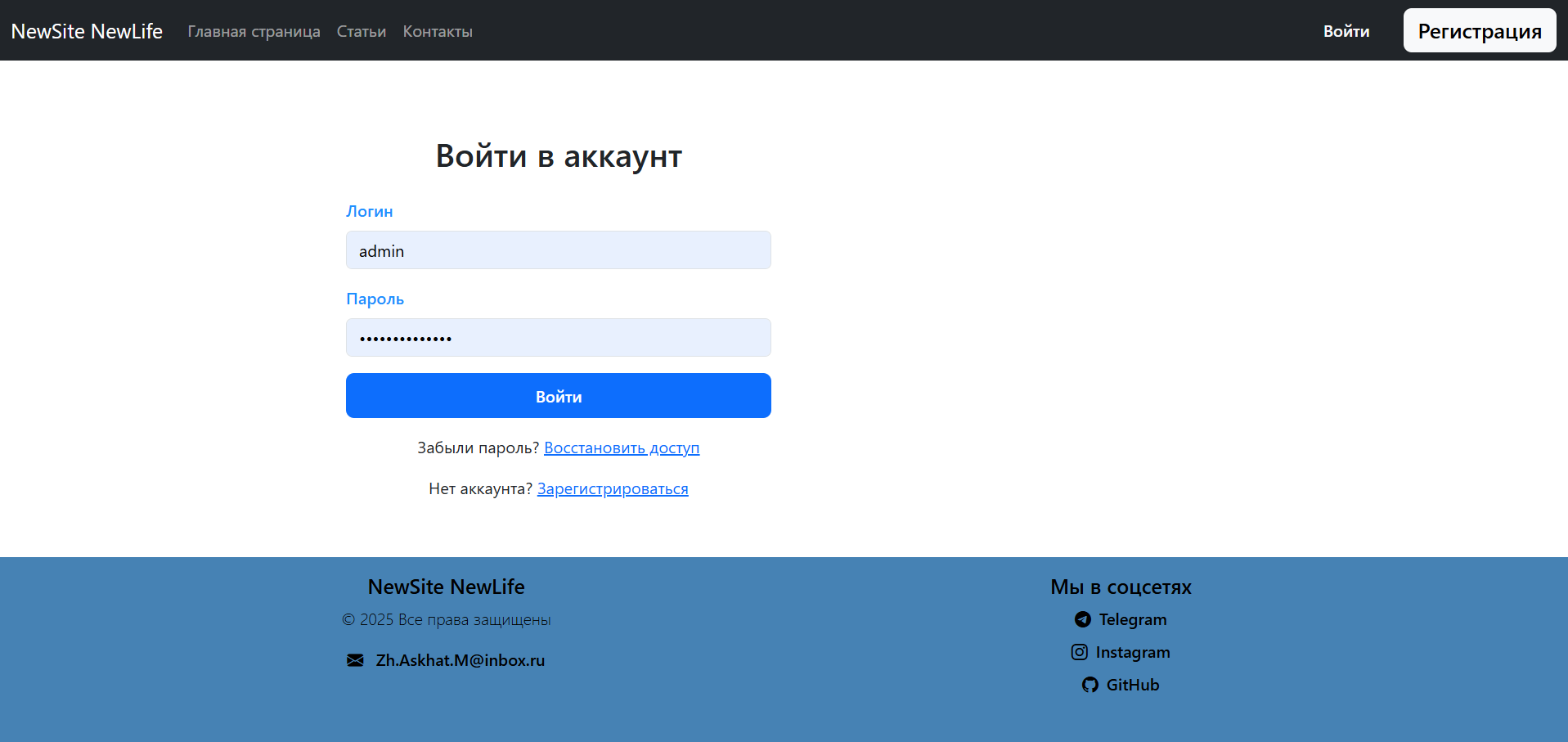Open Telegram via its paper-plane icon
This screenshot has height=742, width=1568.
pos(1082,619)
